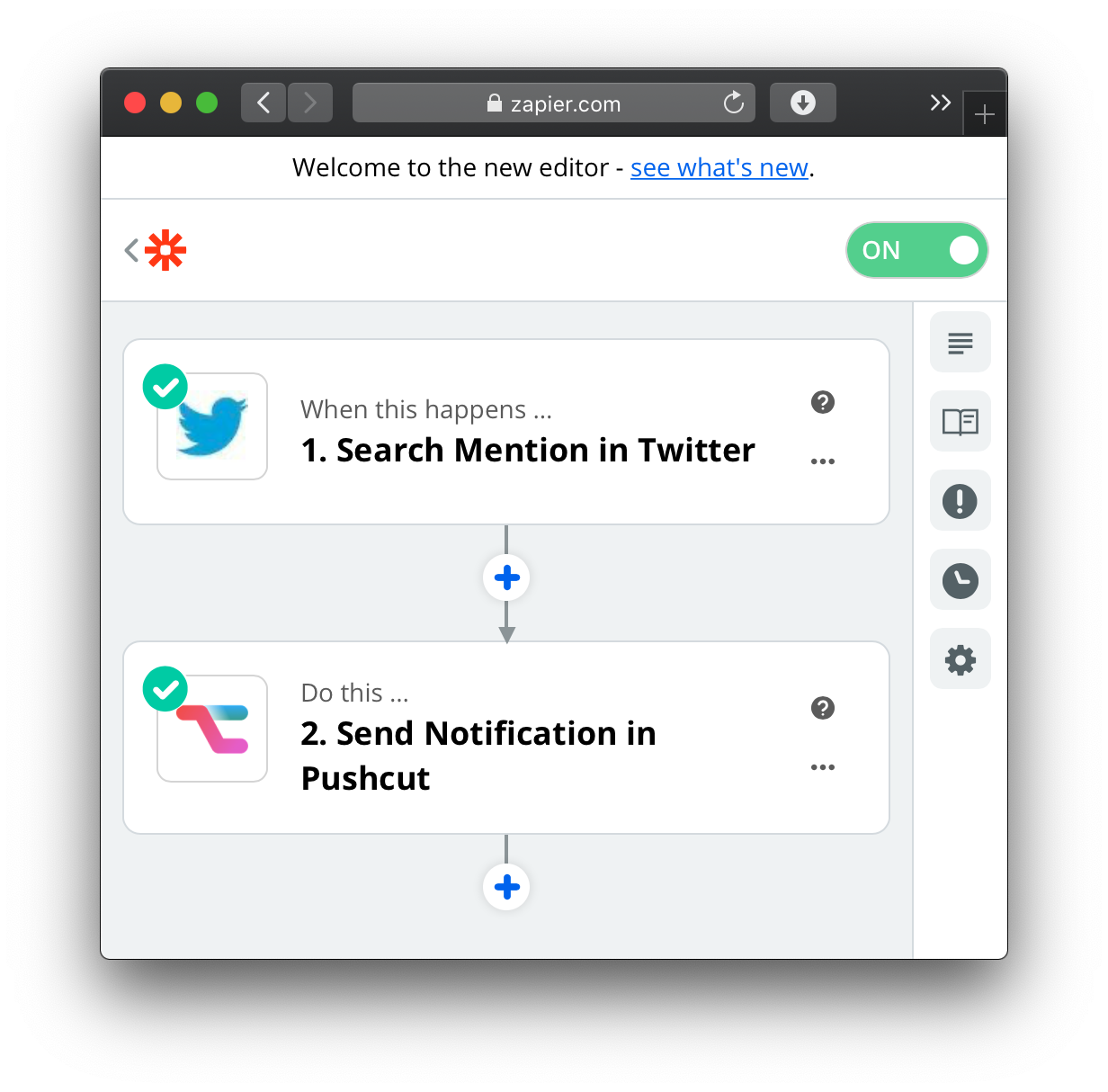Add a step after the Pushcut action
The image size is (1108, 1092).
click(x=506, y=887)
